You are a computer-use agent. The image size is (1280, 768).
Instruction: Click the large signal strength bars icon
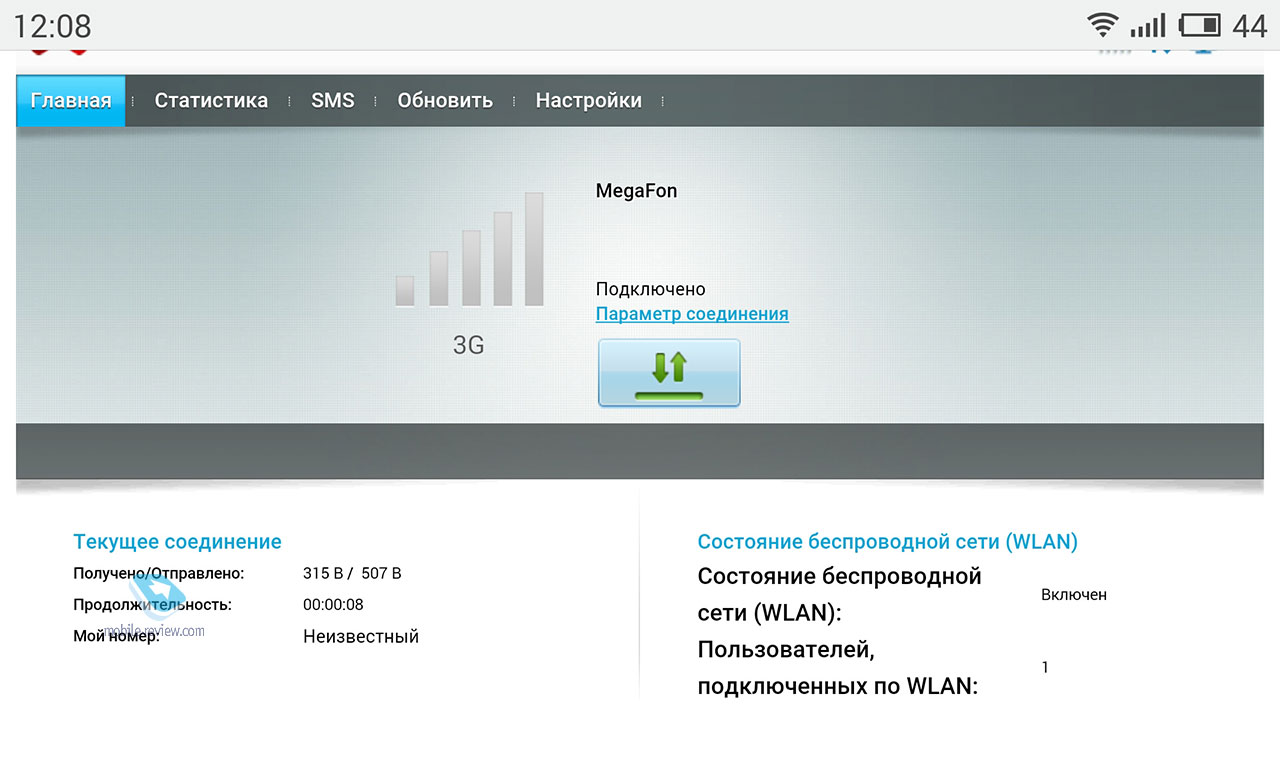click(469, 251)
